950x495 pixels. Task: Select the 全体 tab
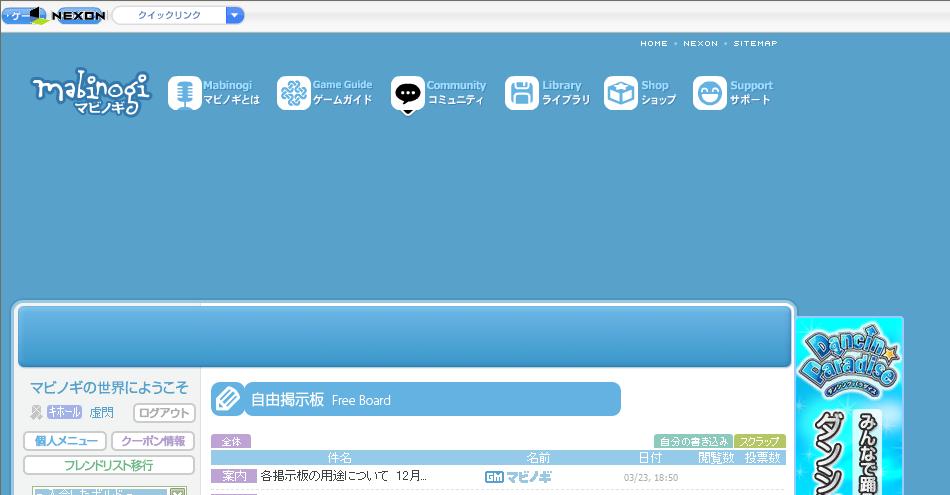click(x=231, y=442)
